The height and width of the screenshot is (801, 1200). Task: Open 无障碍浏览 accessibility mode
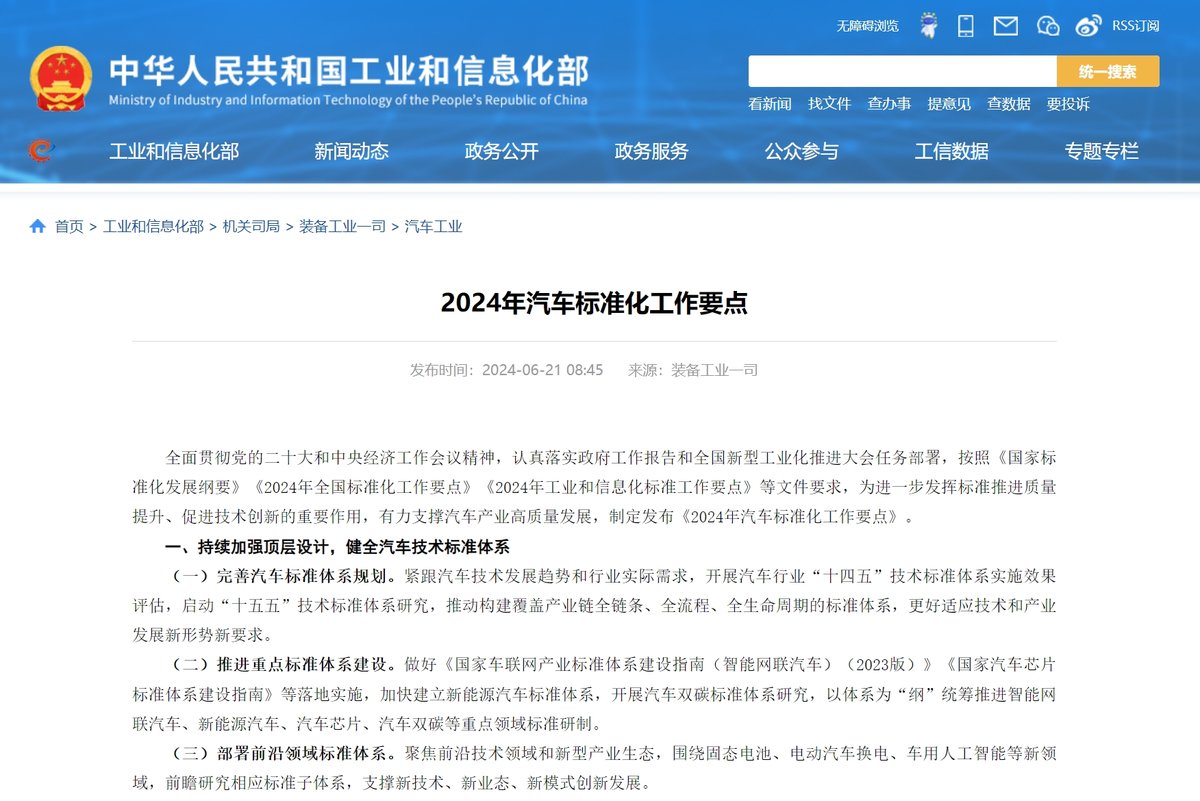[867, 26]
